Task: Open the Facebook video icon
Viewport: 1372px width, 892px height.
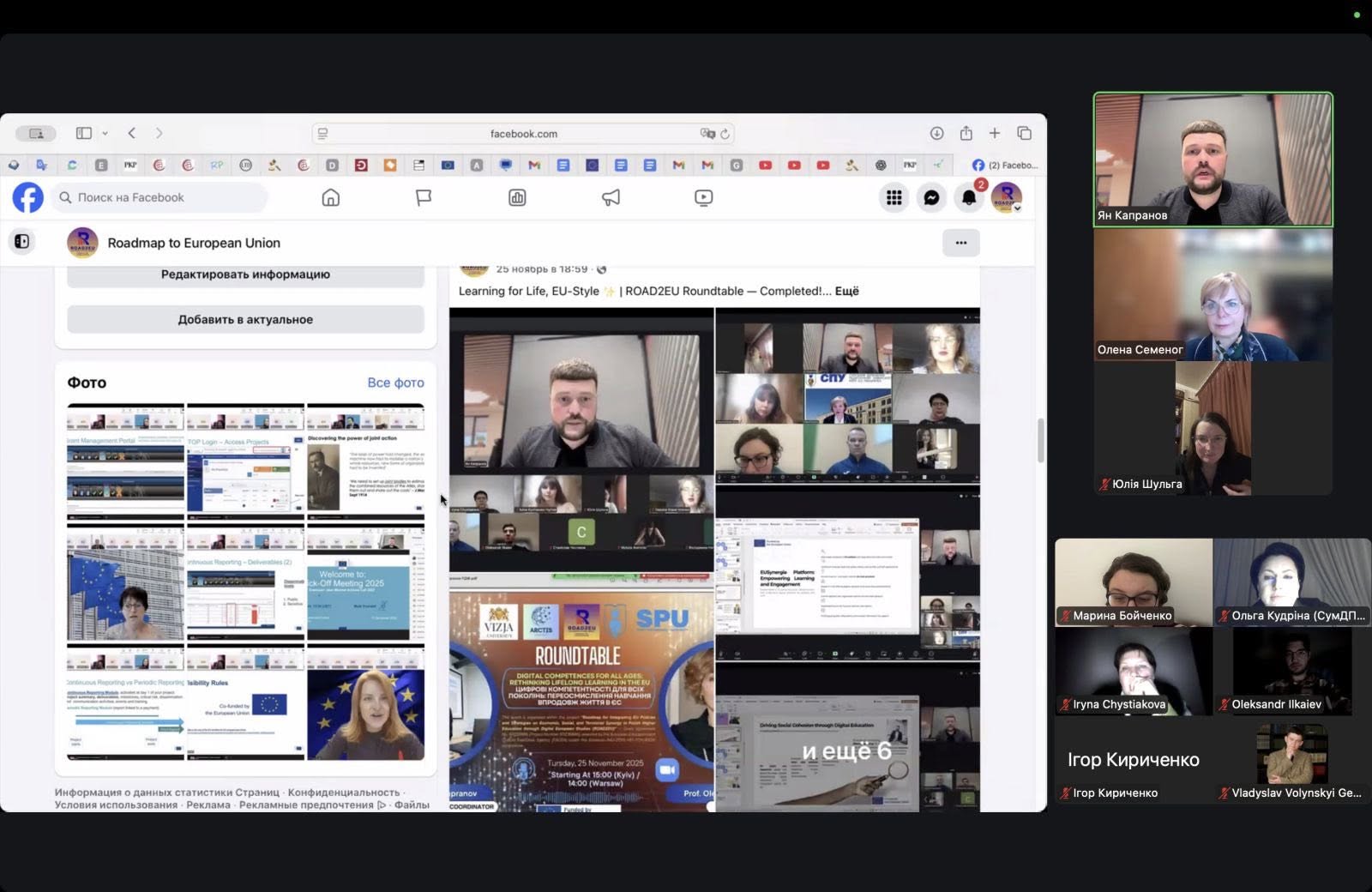Action: (x=703, y=198)
